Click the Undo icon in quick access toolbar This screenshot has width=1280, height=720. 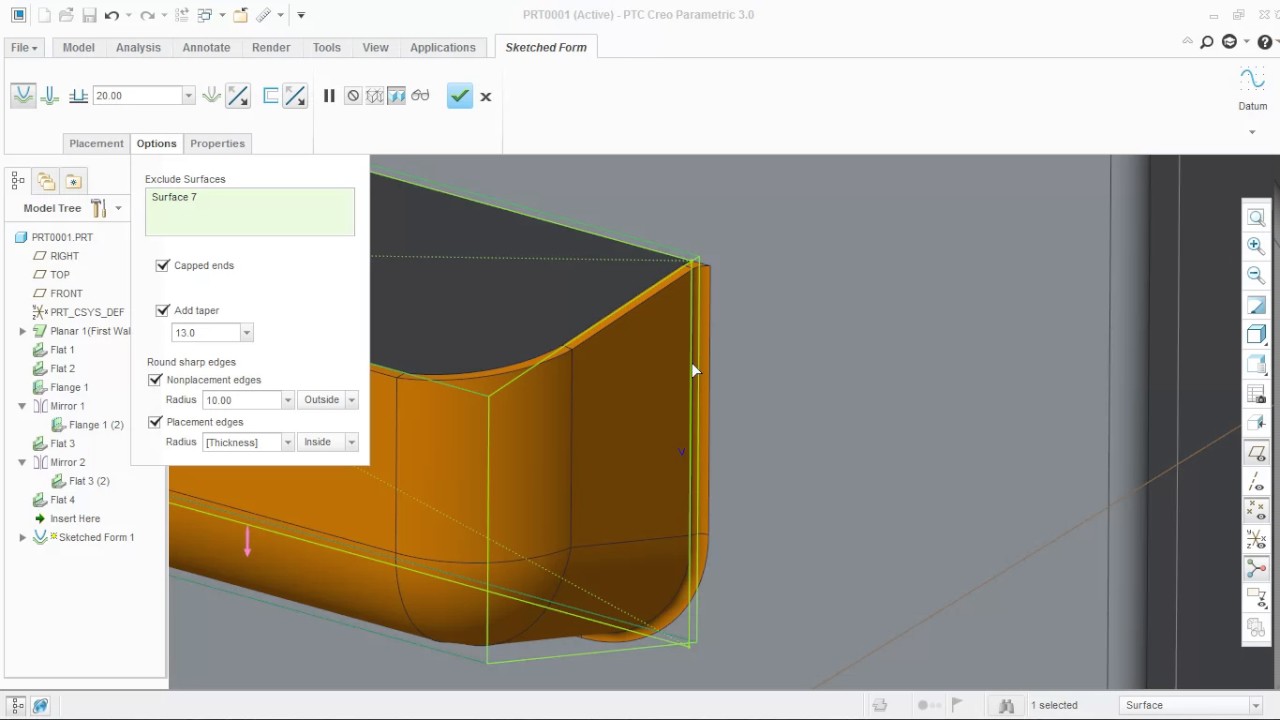[x=112, y=15]
